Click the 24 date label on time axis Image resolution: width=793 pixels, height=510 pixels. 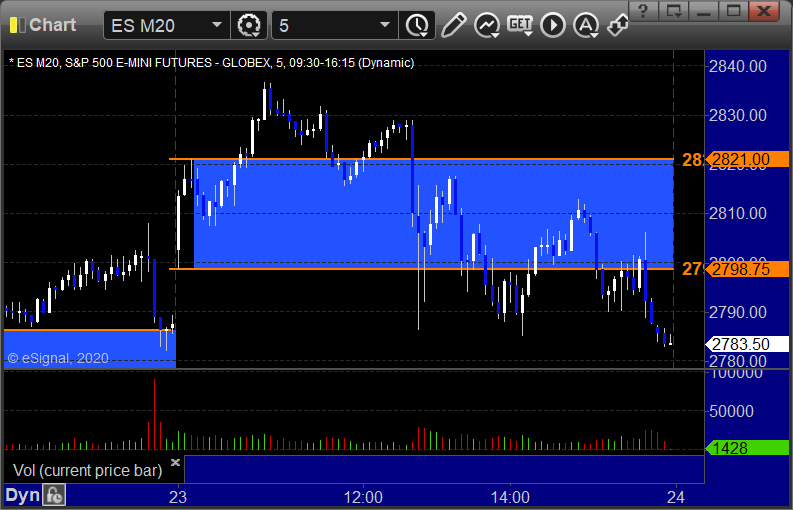[x=676, y=497]
